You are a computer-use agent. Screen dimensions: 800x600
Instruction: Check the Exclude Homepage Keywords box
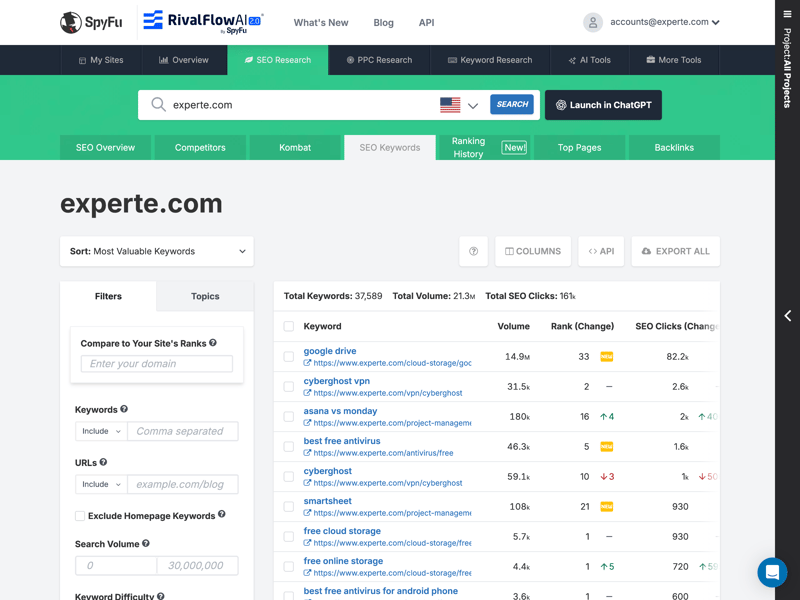click(x=80, y=516)
